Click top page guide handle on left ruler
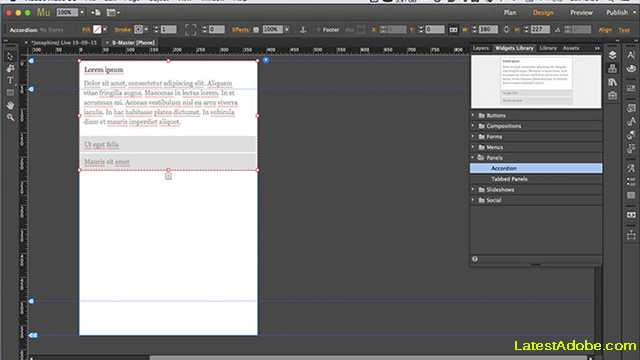 point(32,61)
